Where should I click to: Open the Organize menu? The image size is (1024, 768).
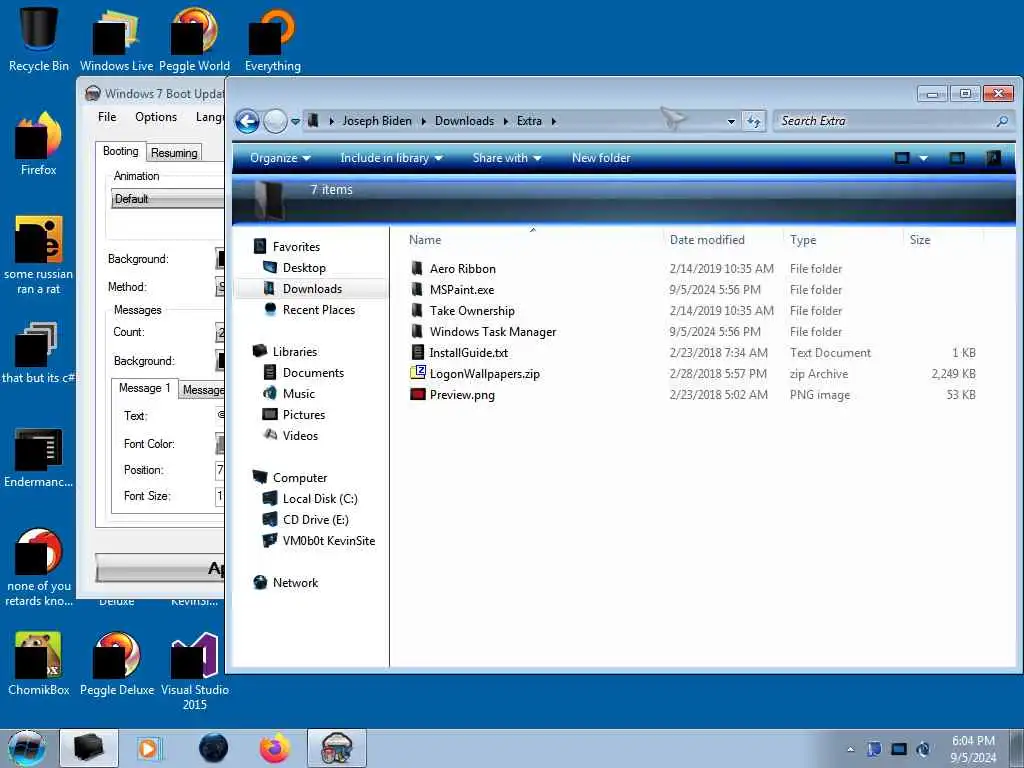280,158
